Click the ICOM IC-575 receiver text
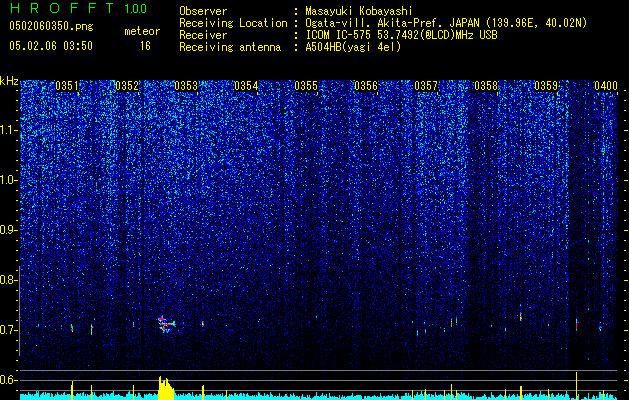Image resolution: width=629 pixels, height=400 pixels. pos(401,35)
